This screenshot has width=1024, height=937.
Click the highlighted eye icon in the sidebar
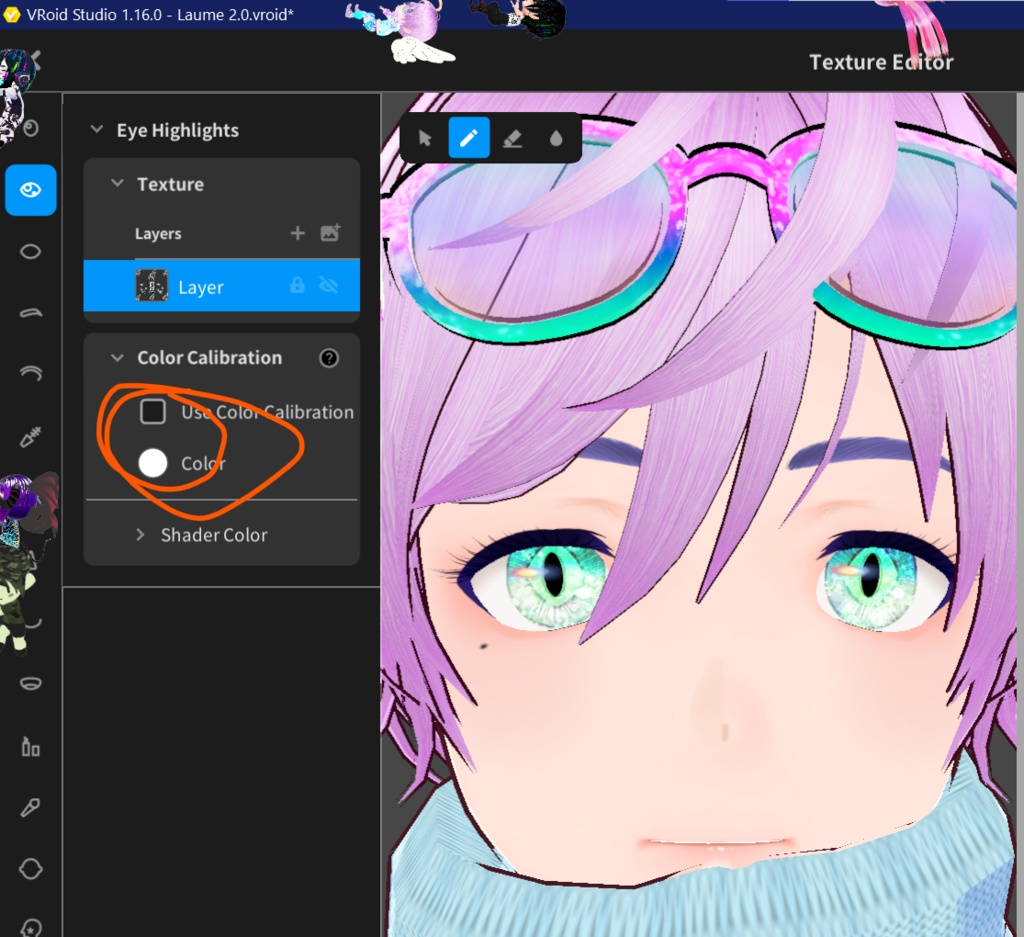[x=30, y=190]
